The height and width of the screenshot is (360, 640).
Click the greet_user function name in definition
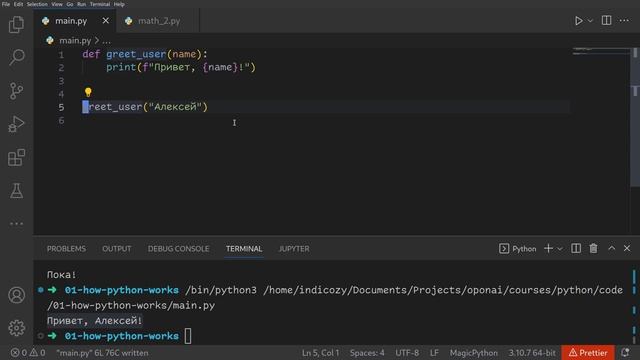136,54
